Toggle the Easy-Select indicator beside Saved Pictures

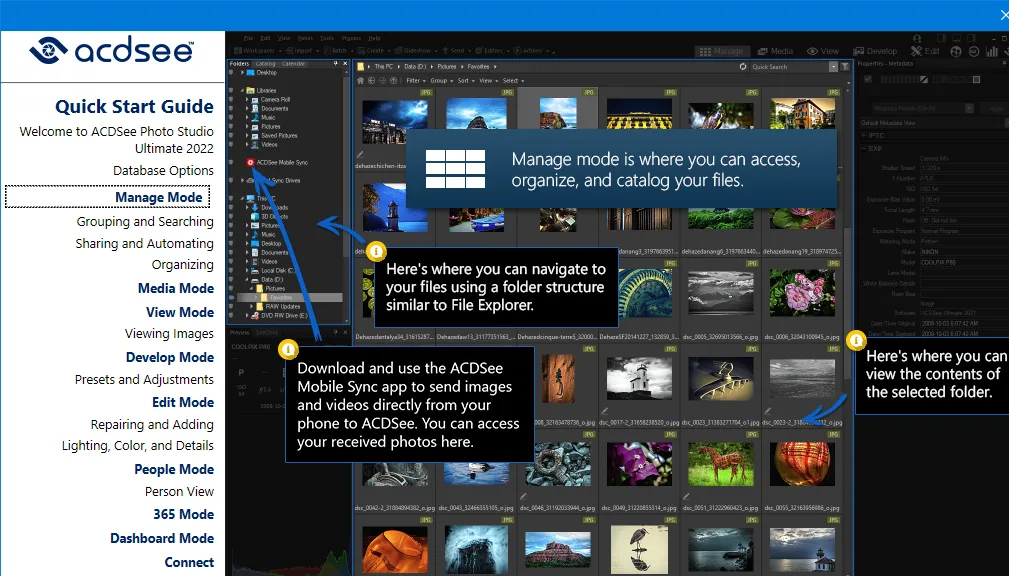coord(231,136)
